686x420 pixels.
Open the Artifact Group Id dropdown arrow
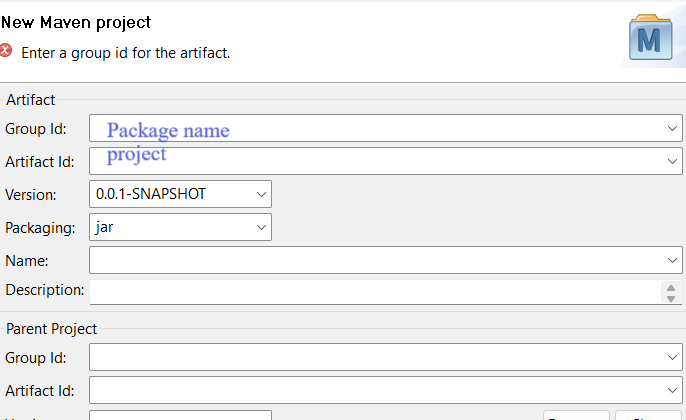tap(672, 128)
